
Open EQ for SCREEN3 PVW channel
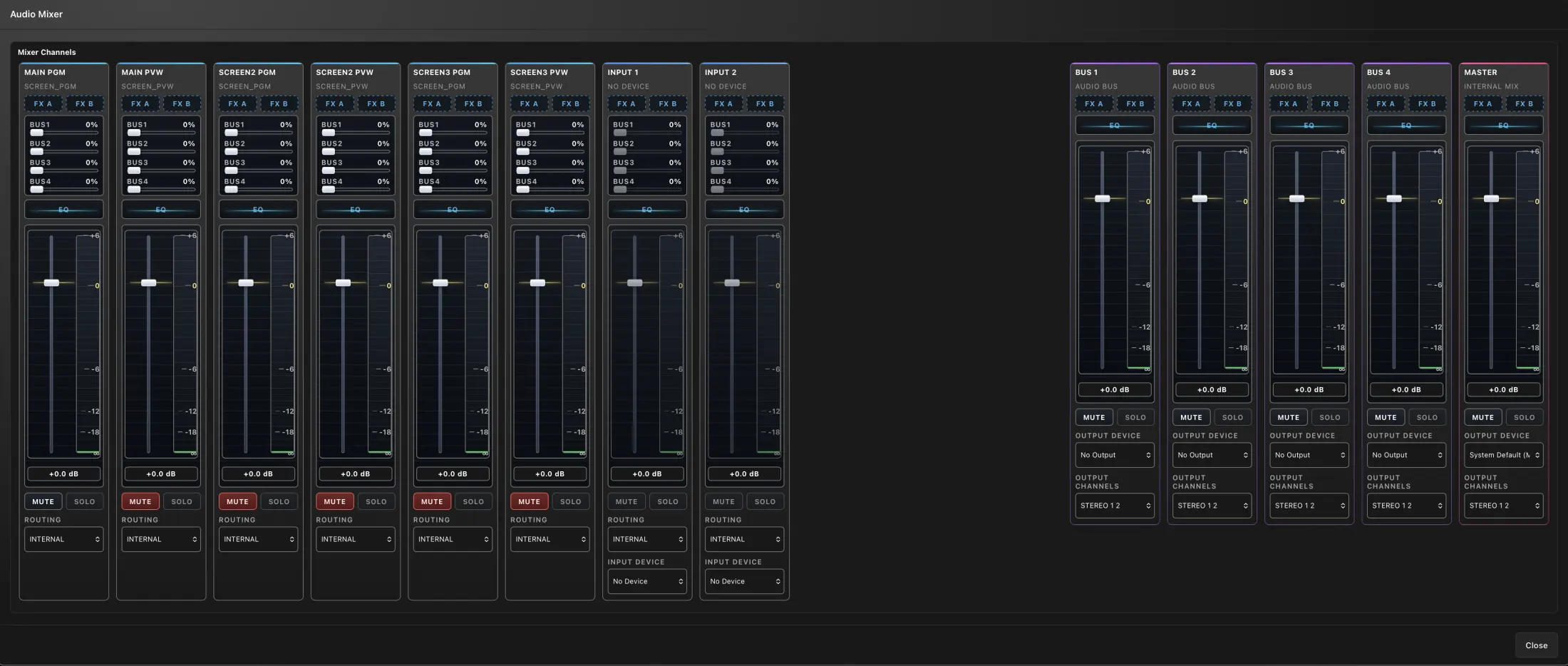point(550,210)
